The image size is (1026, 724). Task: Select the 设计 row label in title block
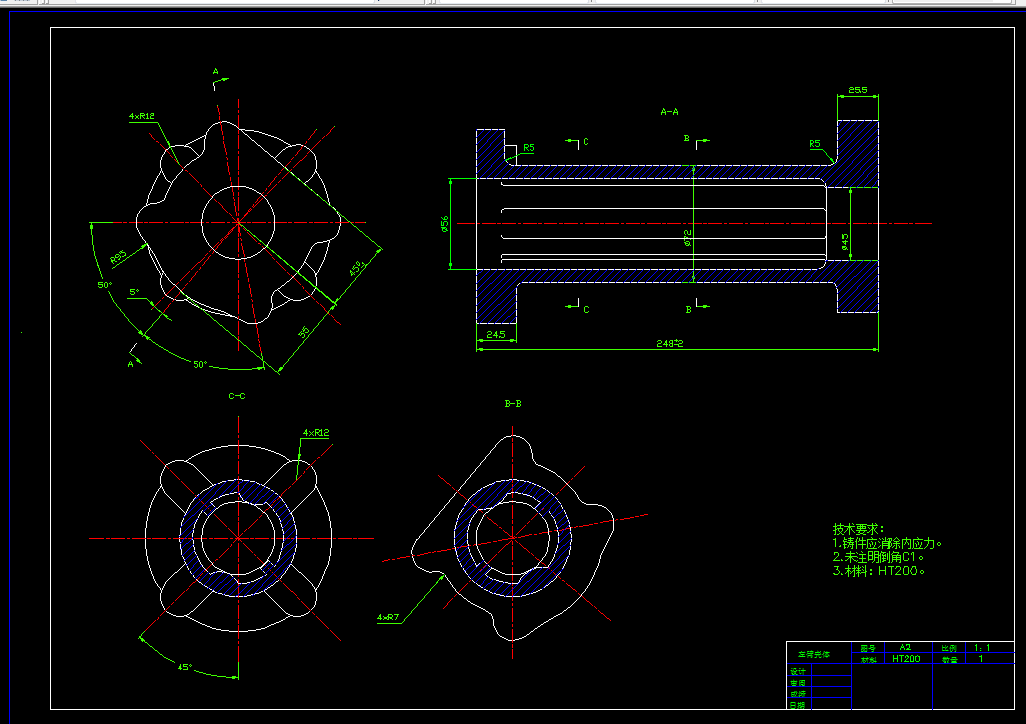(x=798, y=672)
